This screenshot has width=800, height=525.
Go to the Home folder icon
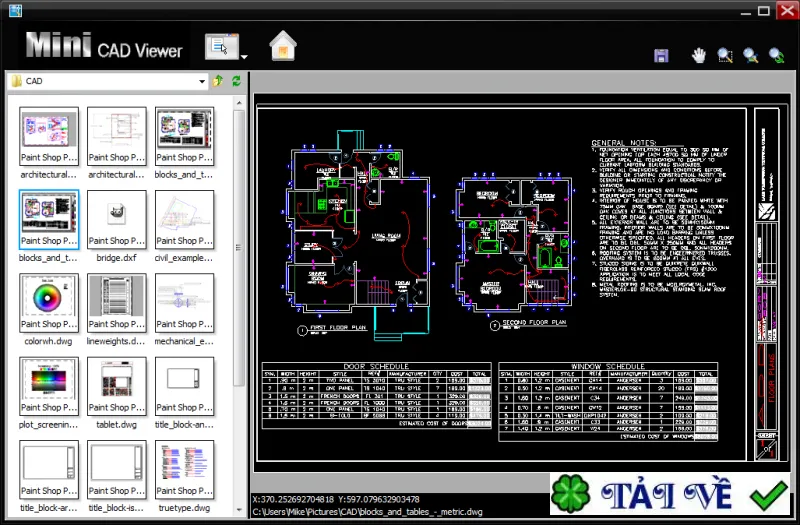[x=283, y=46]
